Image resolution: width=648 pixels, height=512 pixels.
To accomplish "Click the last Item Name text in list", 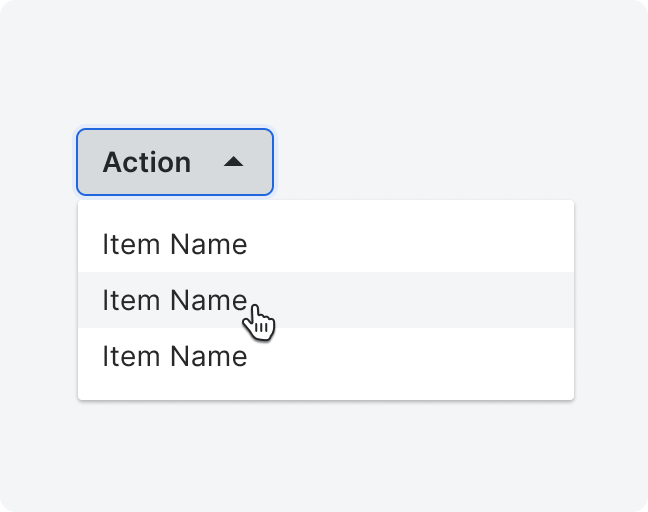I will pos(174,356).
